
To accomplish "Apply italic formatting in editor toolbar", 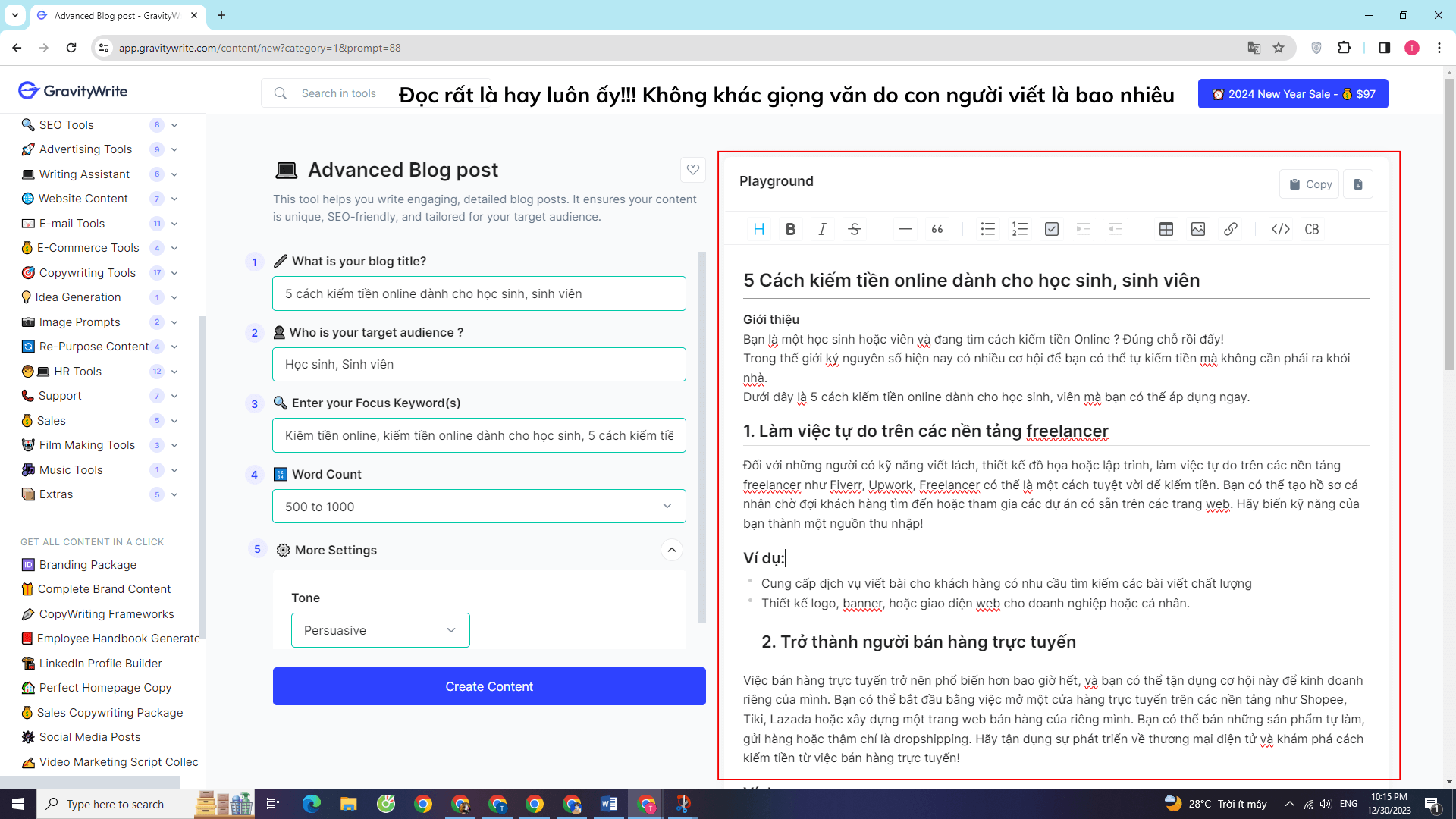I will (x=822, y=229).
